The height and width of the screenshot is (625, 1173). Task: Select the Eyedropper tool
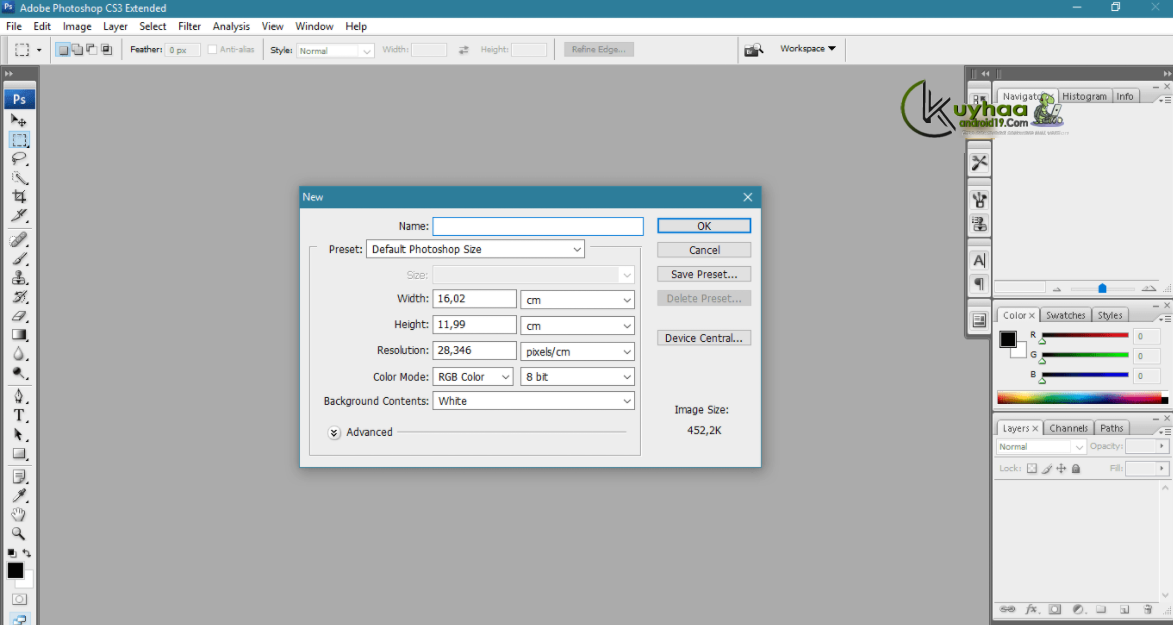(19, 496)
